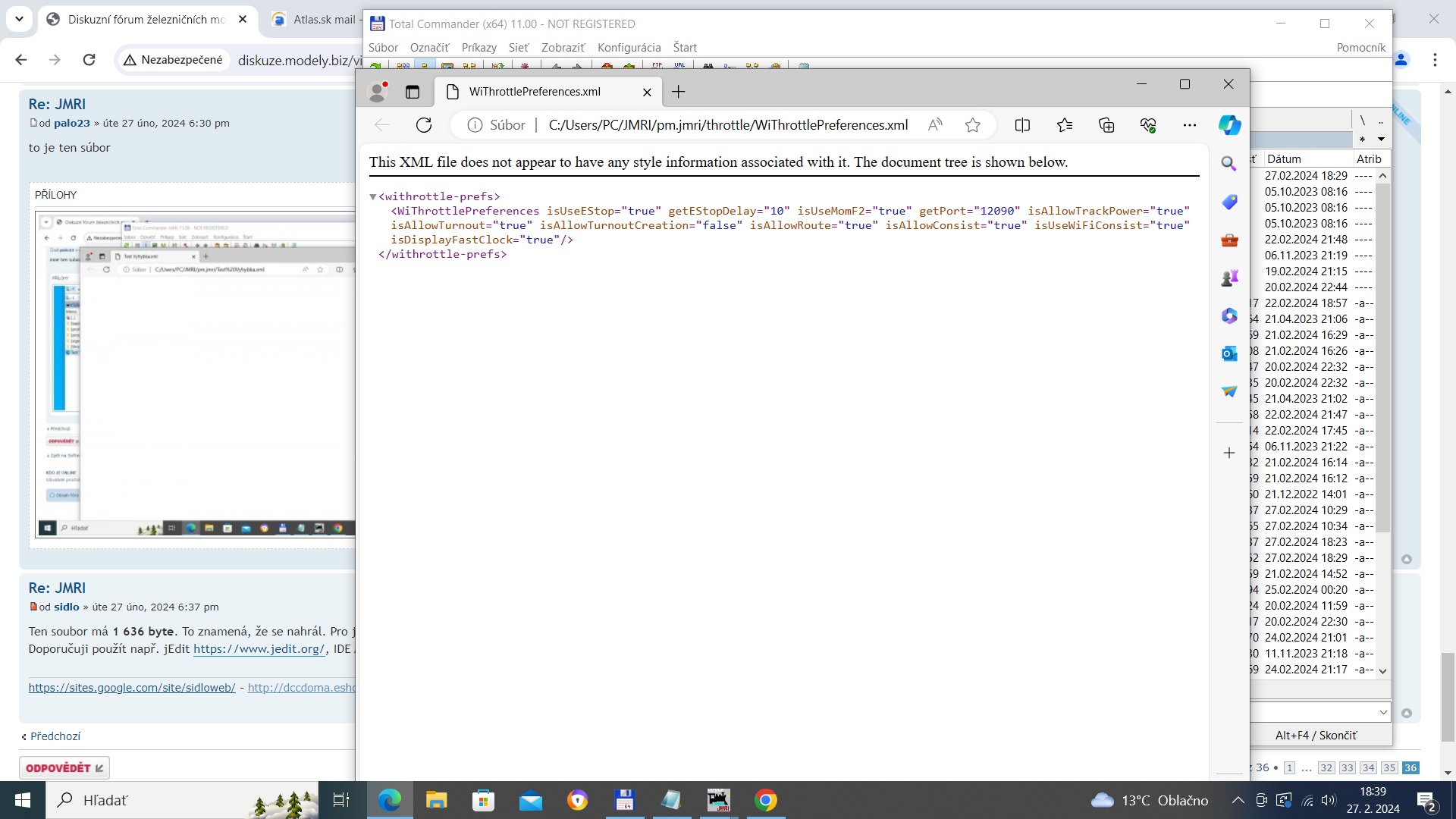Click Dátum column header in file panel

coord(1284,158)
